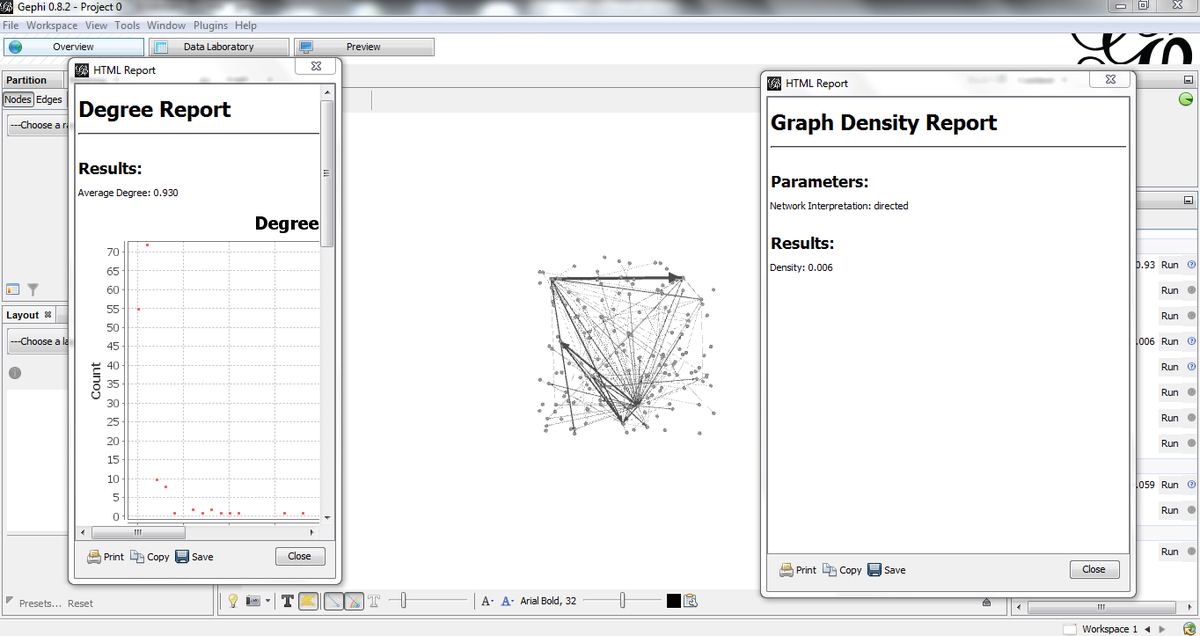Close Graph Density Report with Close button
The height and width of the screenshot is (636, 1200).
pos(1094,569)
